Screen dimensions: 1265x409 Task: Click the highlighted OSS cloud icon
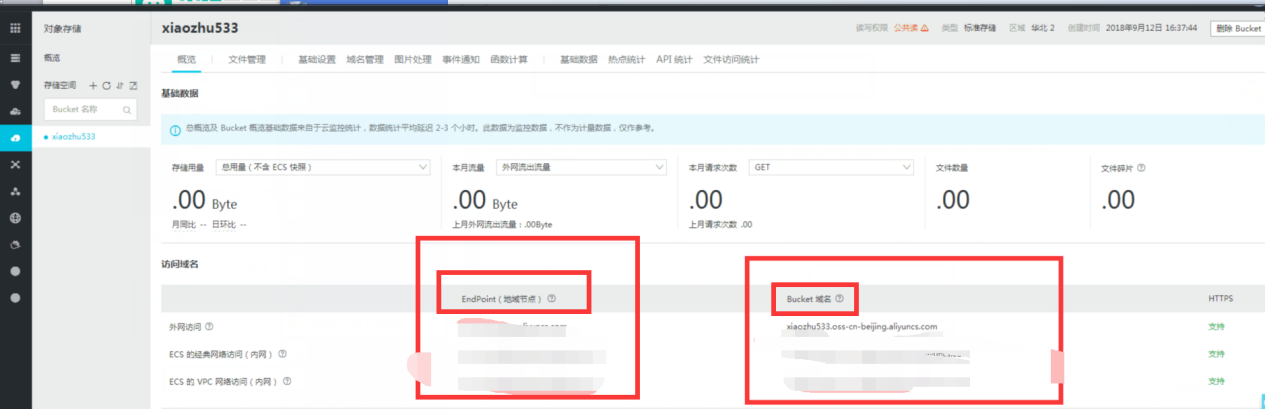point(15,137)
